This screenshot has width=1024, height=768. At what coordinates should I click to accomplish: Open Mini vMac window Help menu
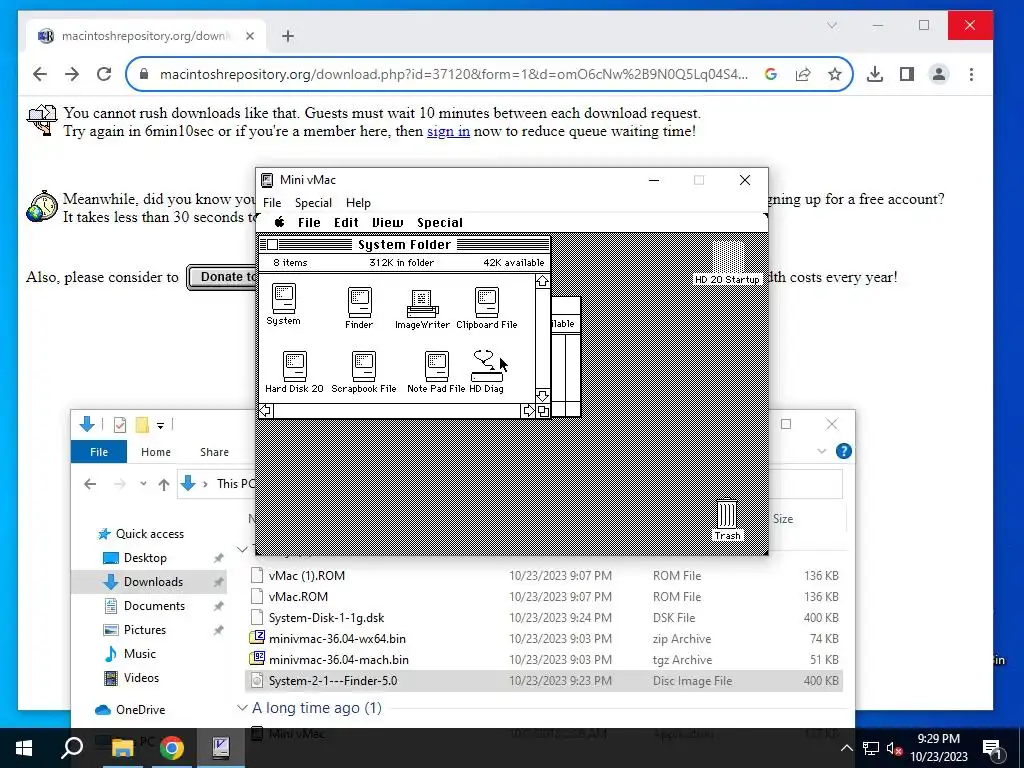point(358,202)
